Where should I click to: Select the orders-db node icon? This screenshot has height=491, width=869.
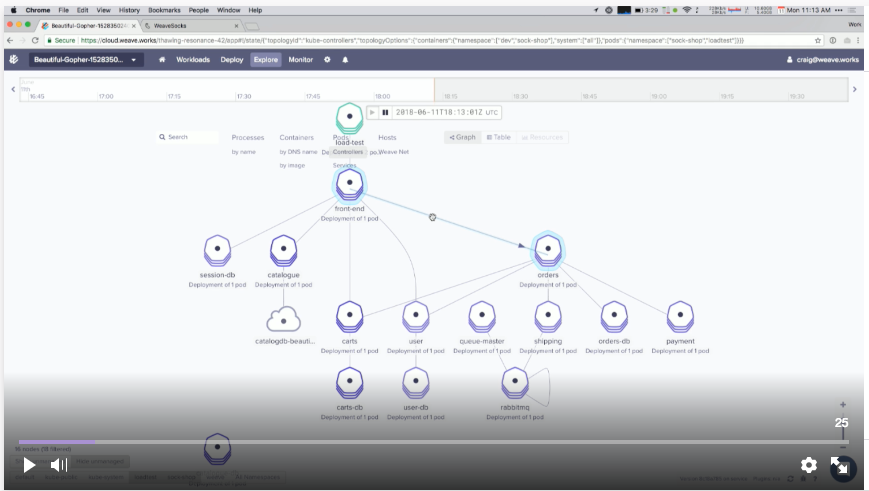point(614,316)
